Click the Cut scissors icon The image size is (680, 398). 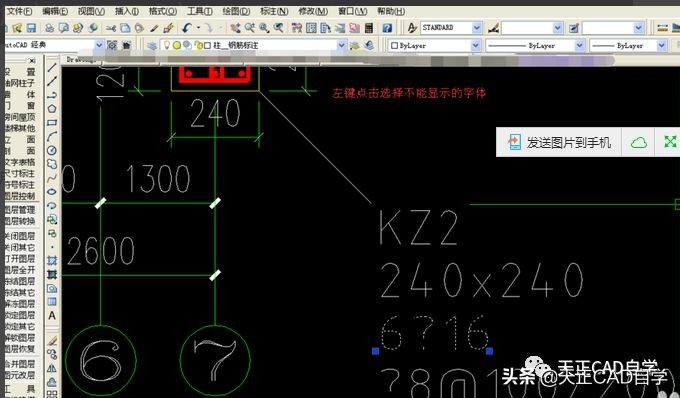click(x=111, y=28)
